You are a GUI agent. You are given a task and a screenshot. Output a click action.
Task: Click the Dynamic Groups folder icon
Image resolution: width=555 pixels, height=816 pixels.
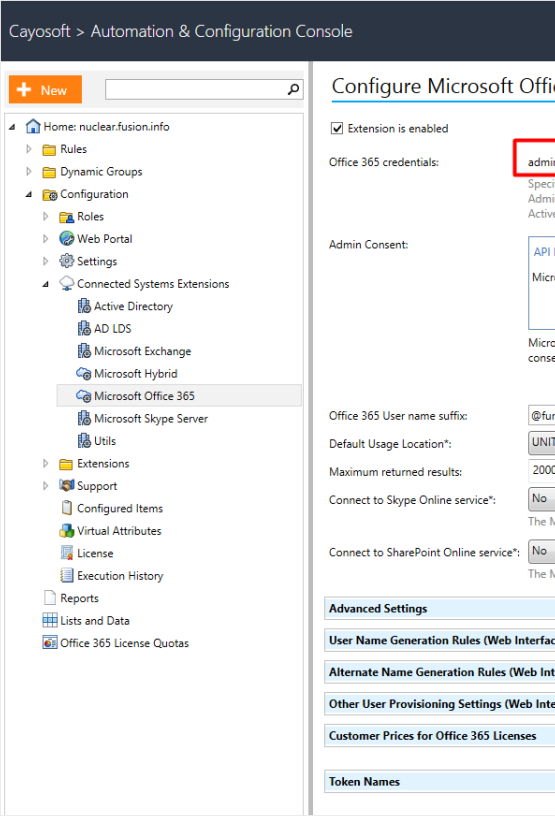pyautogui.click(x=49, y=172)
